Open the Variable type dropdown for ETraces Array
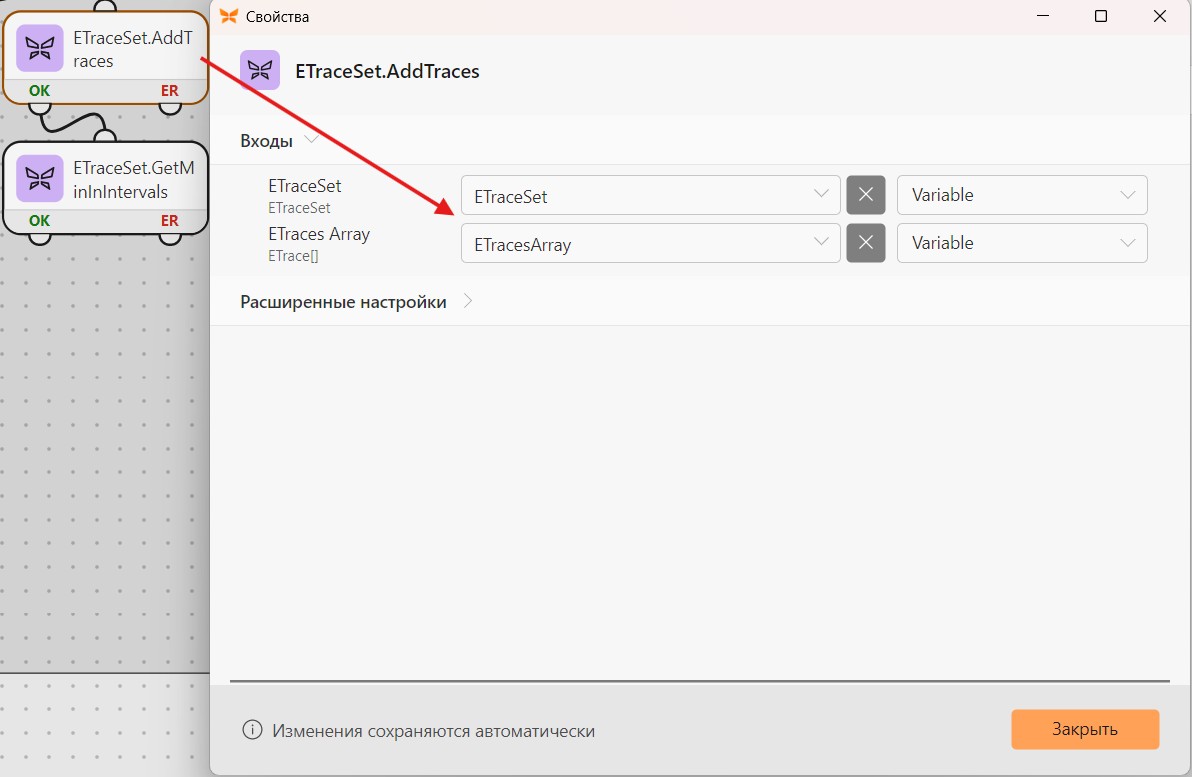Screen dimensions: 1192x777 pos(1022,243)
